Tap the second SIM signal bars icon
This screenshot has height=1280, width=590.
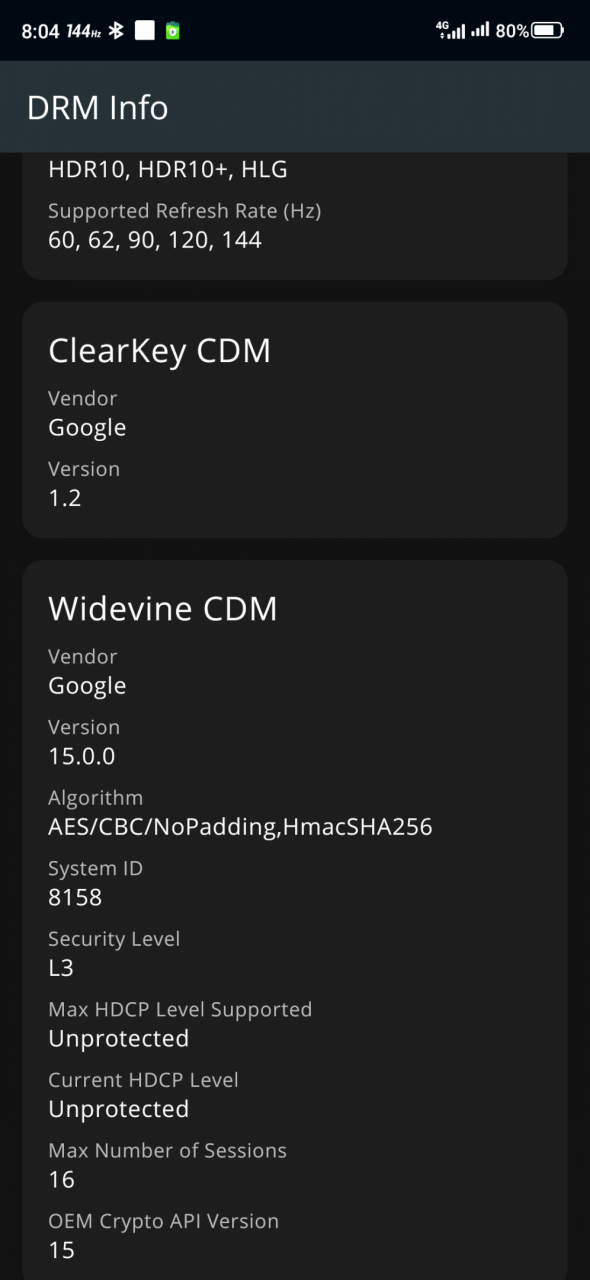(x=480, y=31)
